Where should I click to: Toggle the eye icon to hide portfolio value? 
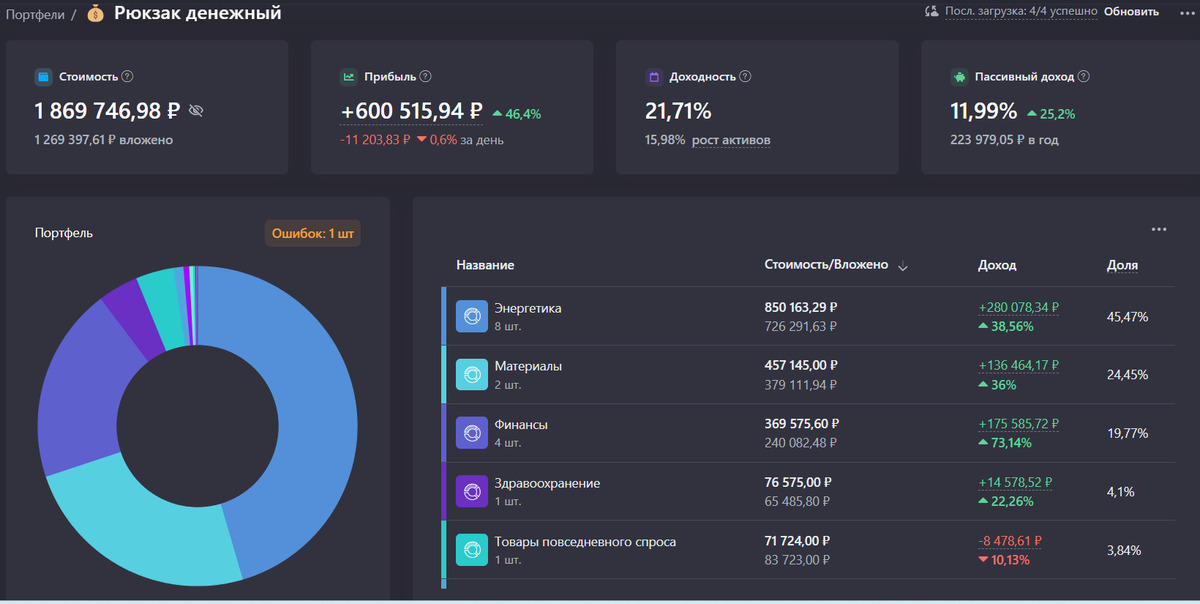(196, 111)
